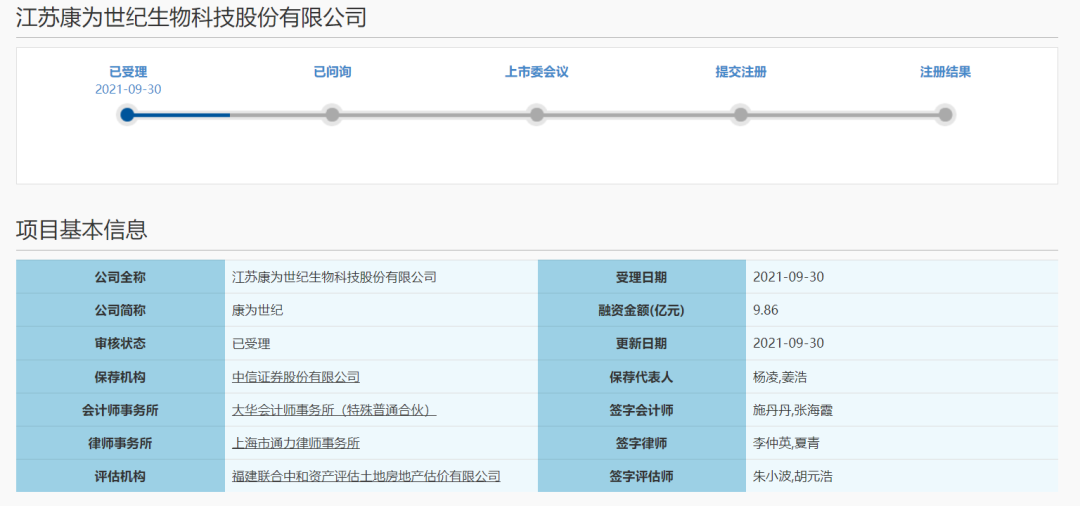This screenshot has height=506, width=1080.
Task: Select the 上市委会议 progress step dot
Action: (537, 115)
